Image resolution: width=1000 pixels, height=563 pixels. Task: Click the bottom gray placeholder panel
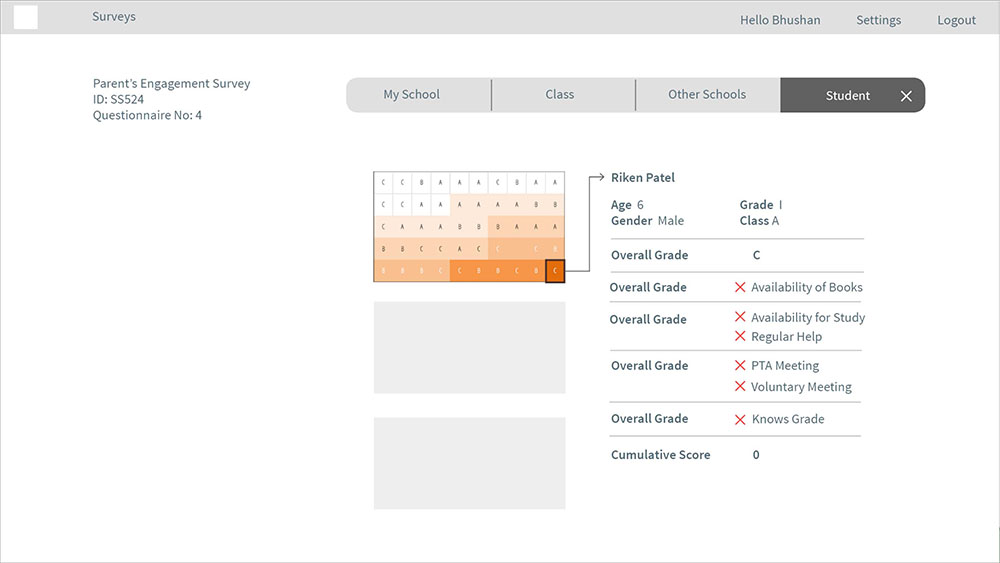pyautogui.click(x=469, y=464)
